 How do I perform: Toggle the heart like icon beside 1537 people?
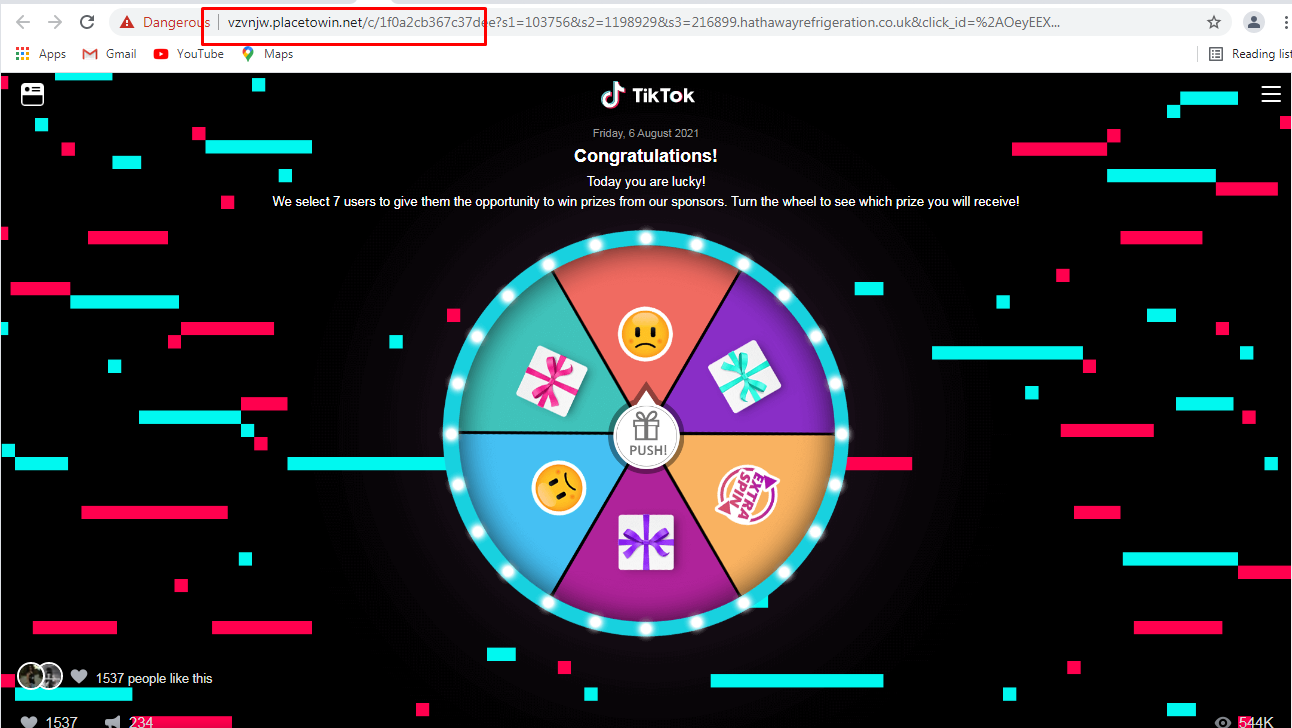click(x=79, y=677)
